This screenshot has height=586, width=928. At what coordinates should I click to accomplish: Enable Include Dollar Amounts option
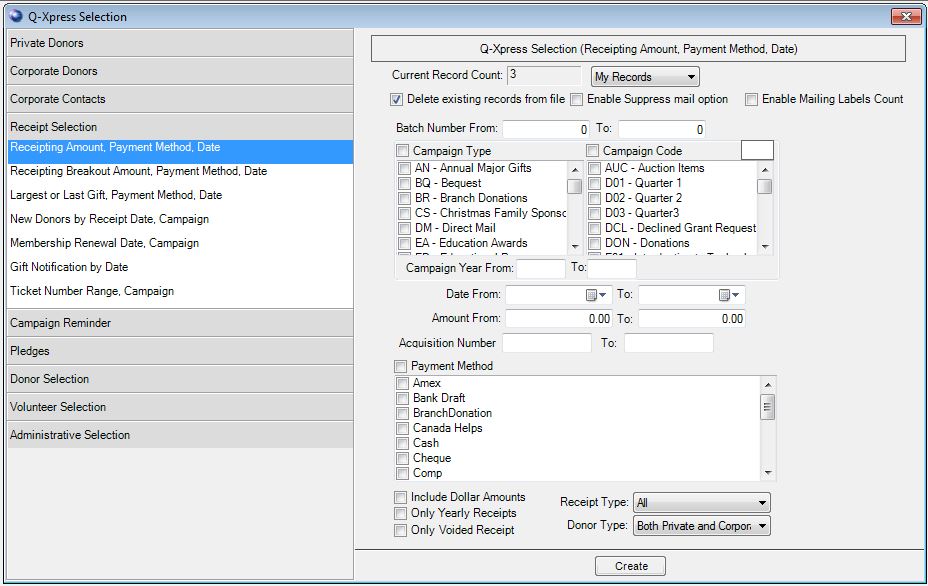coord(401,497)
